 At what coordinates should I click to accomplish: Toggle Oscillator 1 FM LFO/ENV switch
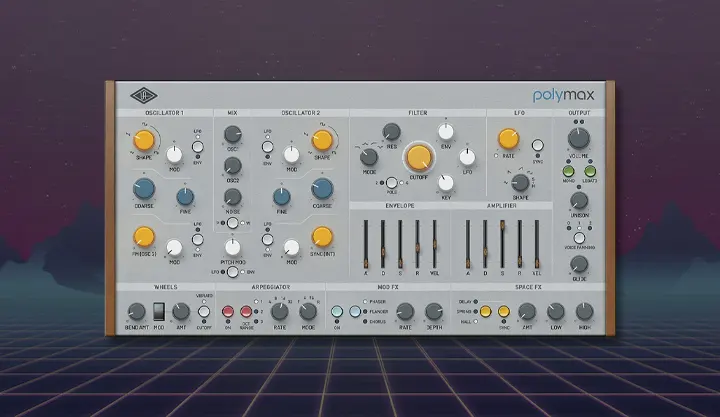[x=197, y=240]
